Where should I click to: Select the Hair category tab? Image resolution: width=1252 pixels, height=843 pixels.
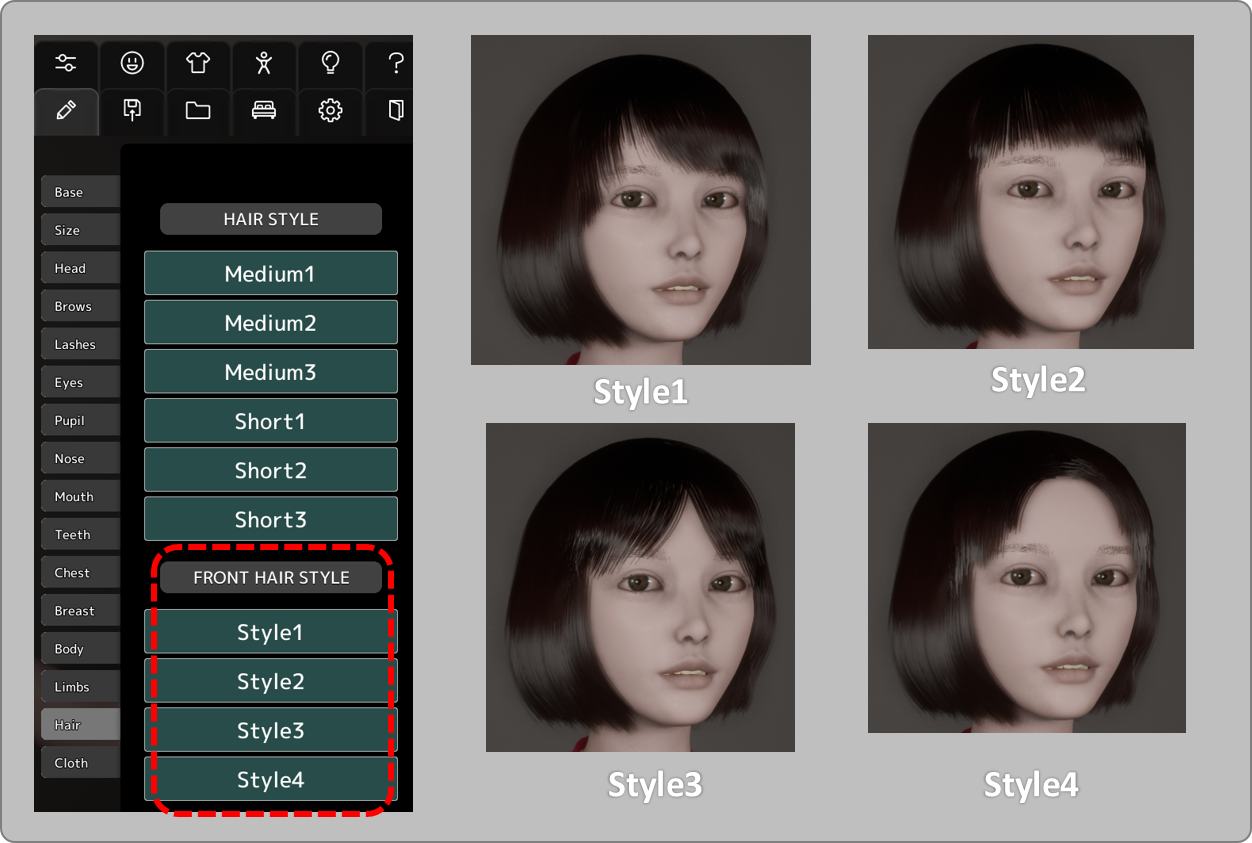(80, 725)
